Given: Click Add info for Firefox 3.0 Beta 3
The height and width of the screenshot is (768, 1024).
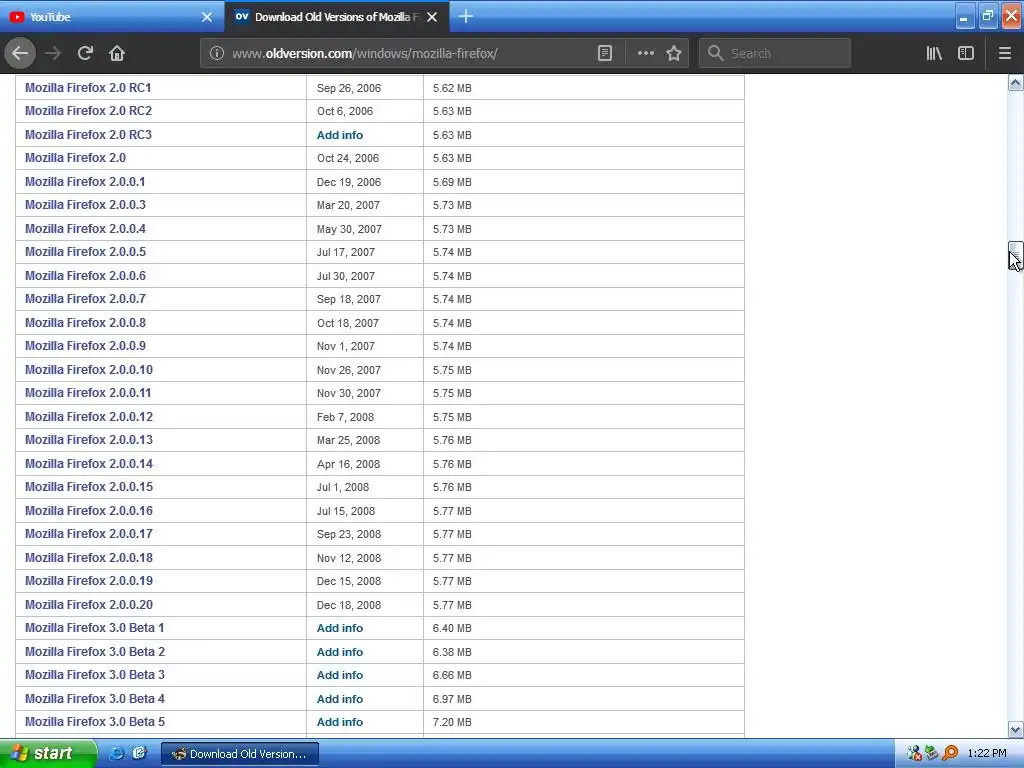Looking at the screenshot, I should (x=340, y=675).
